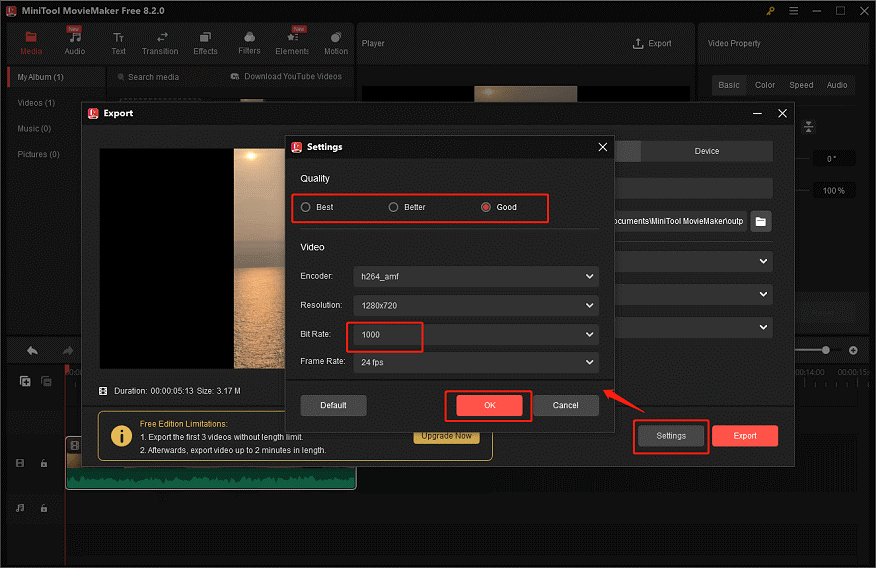Click the flip icon in Video Property
This screenshot has width=876, height=568.
pos(808,127)
